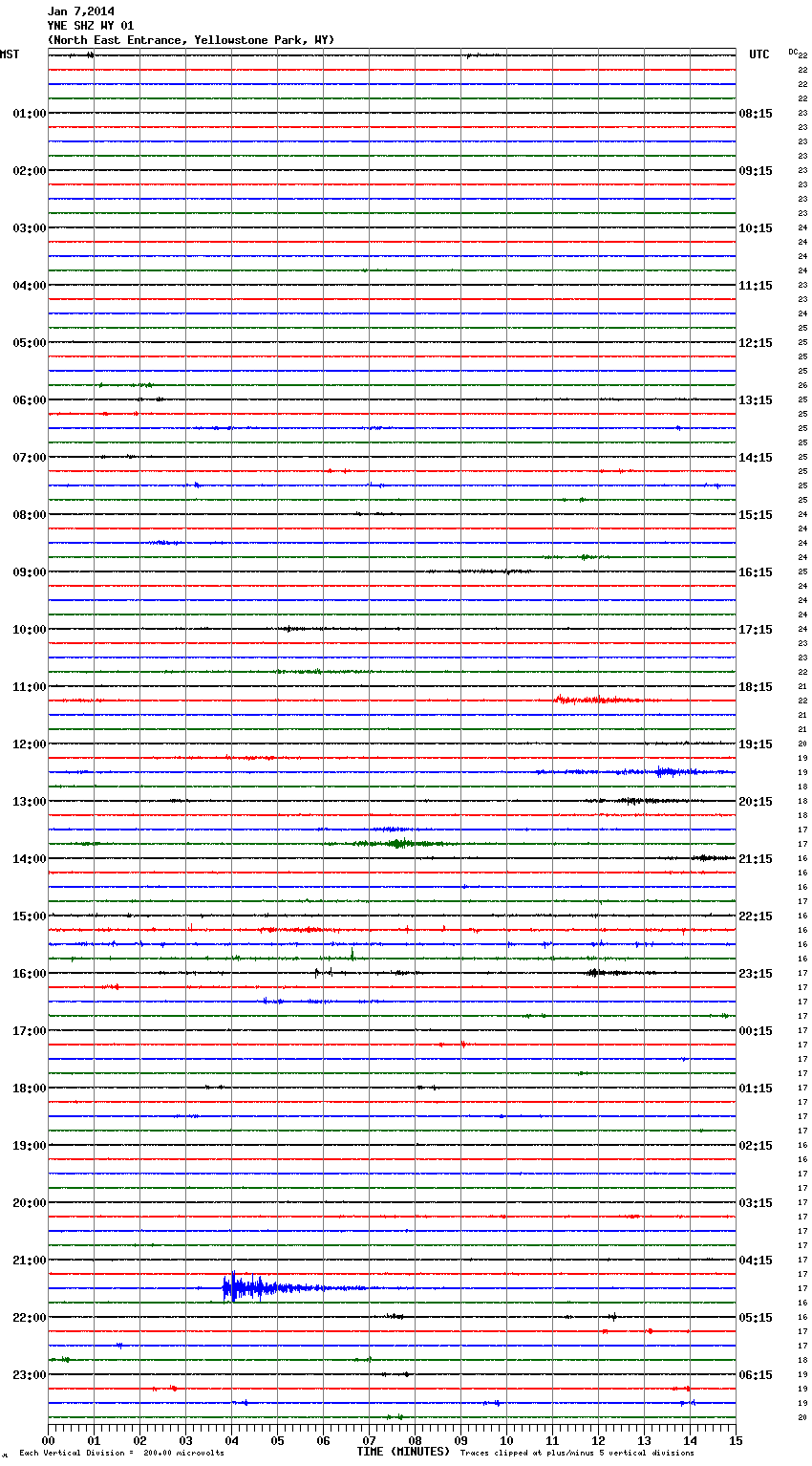Click the 01:15 UTC time label
The image size is (812, 1466).
click(x=756, y=1089)
